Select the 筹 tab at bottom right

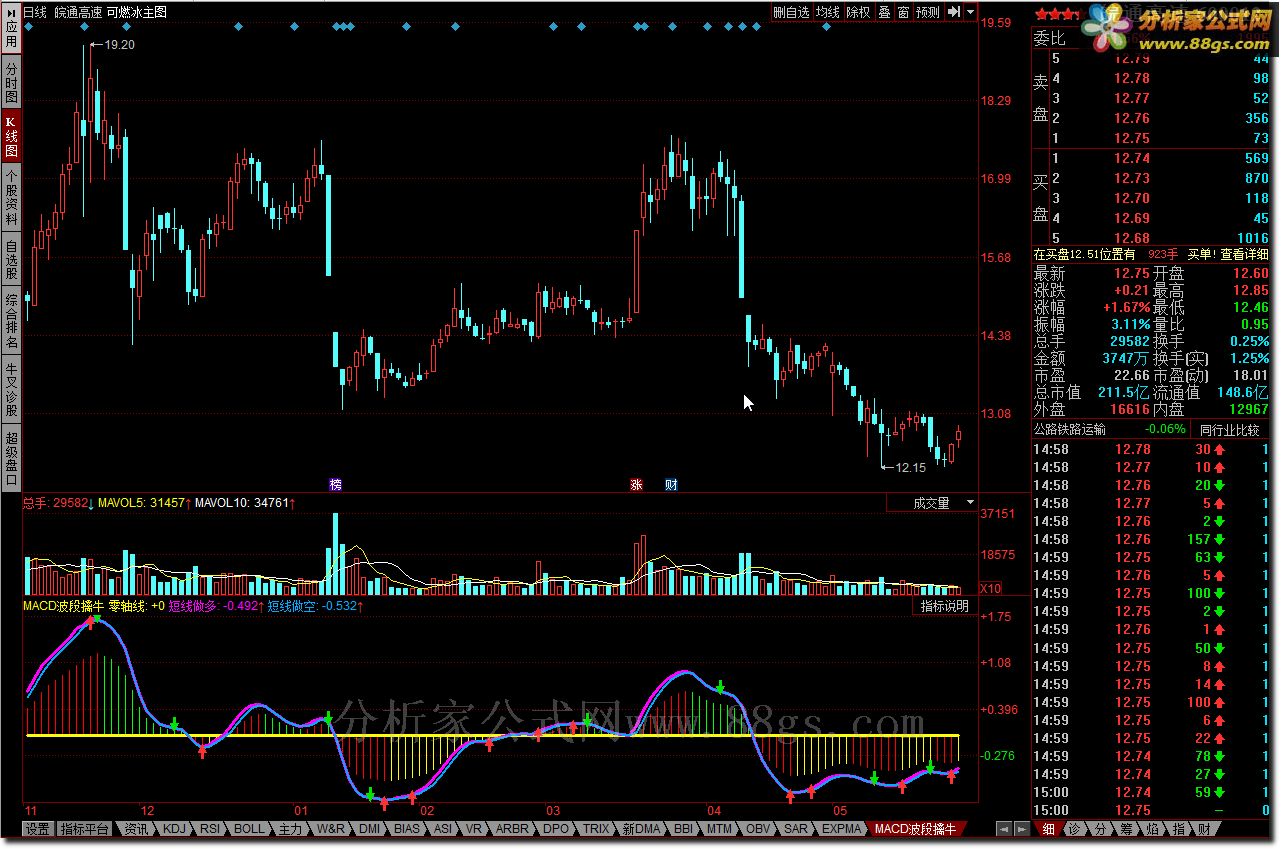coord(1127,829)
